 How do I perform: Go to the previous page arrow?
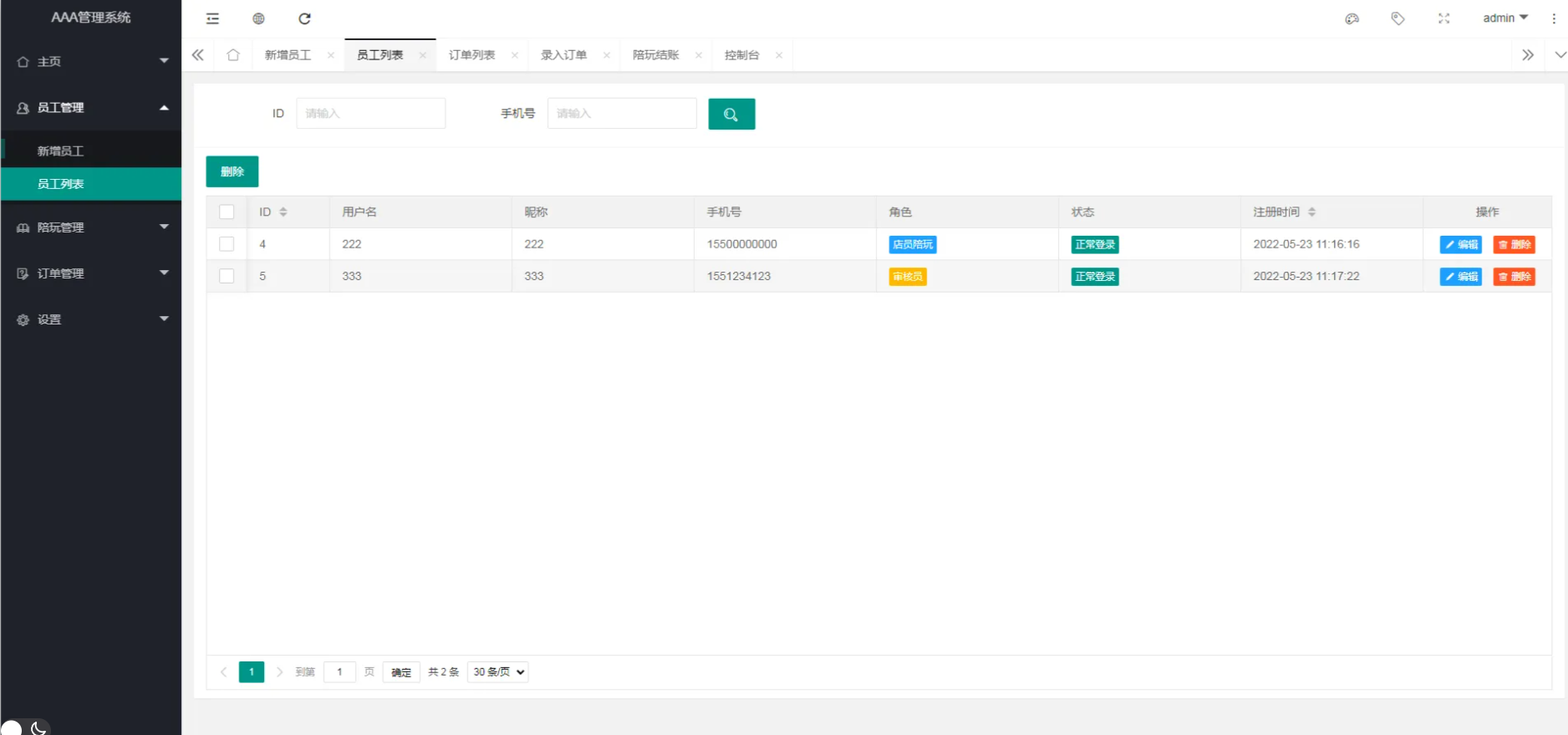223,672
